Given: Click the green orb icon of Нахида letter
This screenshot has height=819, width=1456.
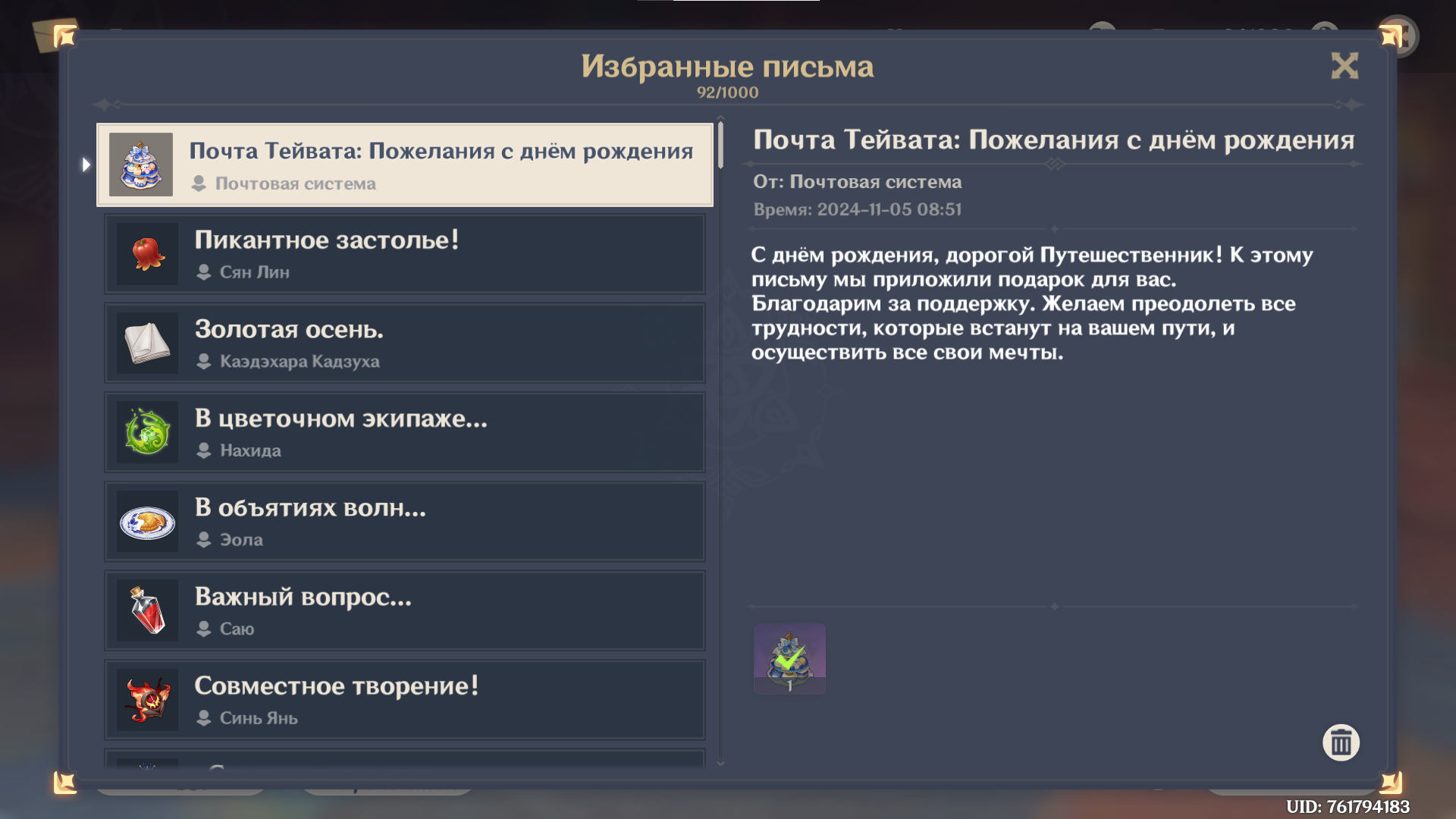Looking at the screenshot, I should 147,432.
